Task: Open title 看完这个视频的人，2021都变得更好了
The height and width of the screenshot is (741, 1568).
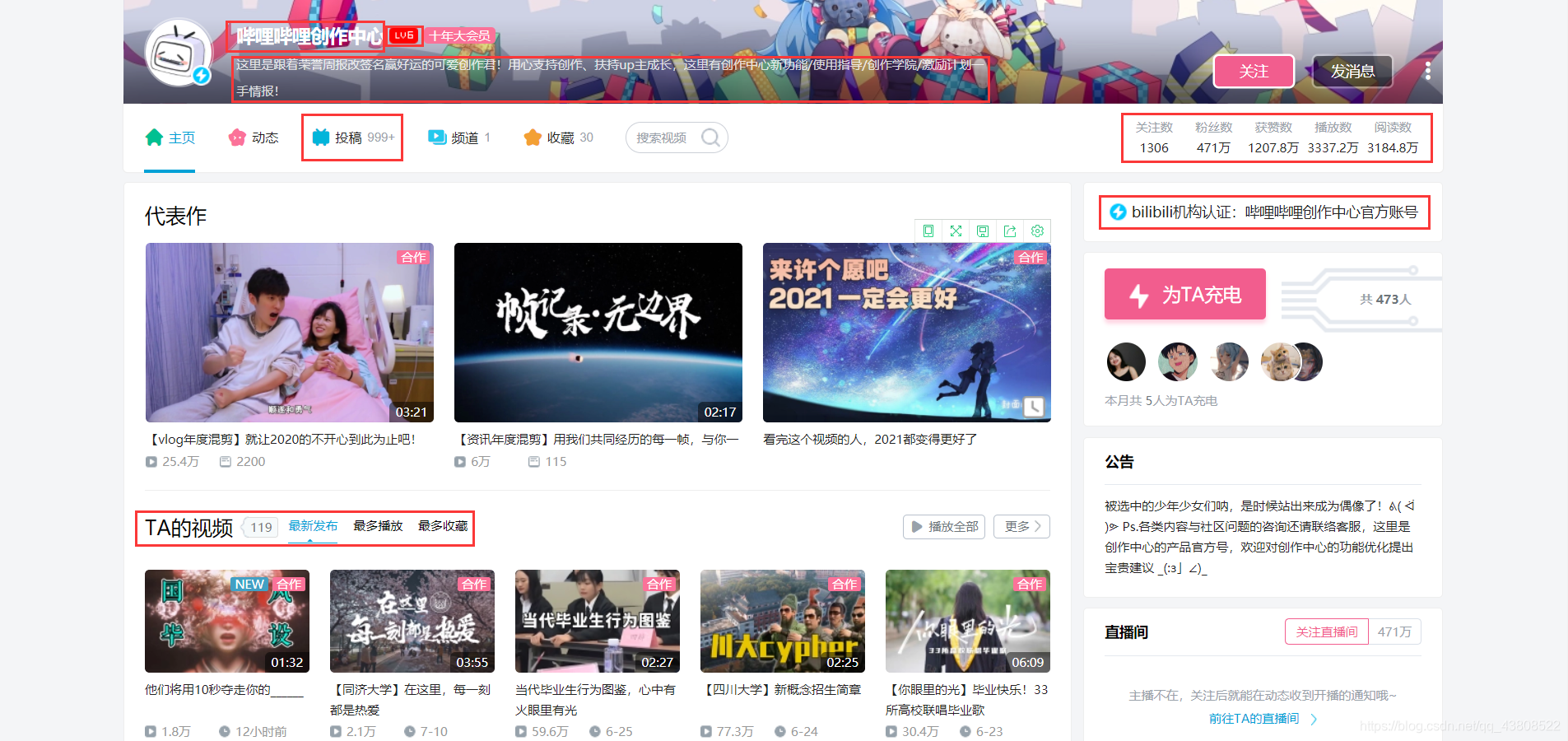Action: 870,439
